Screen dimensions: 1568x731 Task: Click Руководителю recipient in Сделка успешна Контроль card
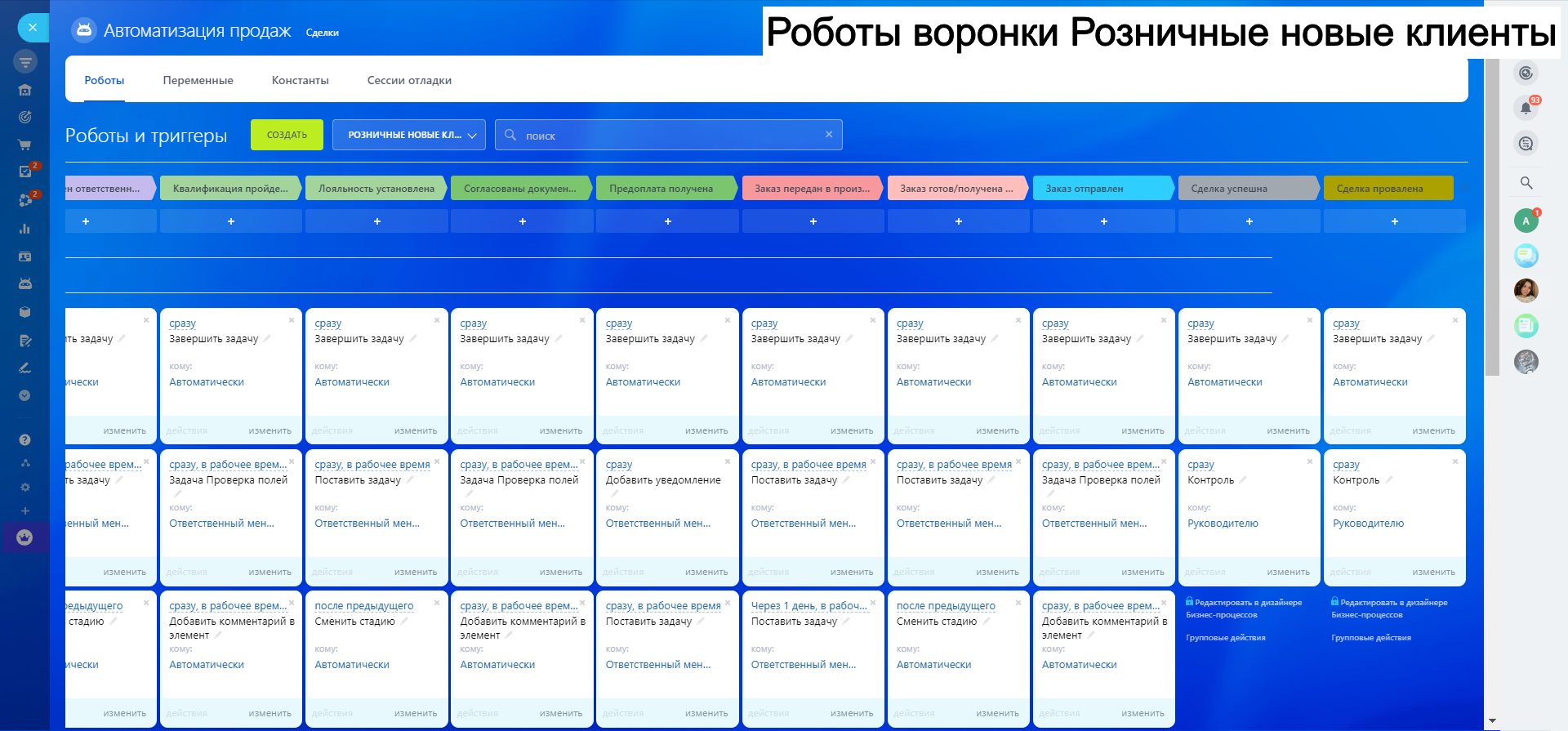point(1223,524)
